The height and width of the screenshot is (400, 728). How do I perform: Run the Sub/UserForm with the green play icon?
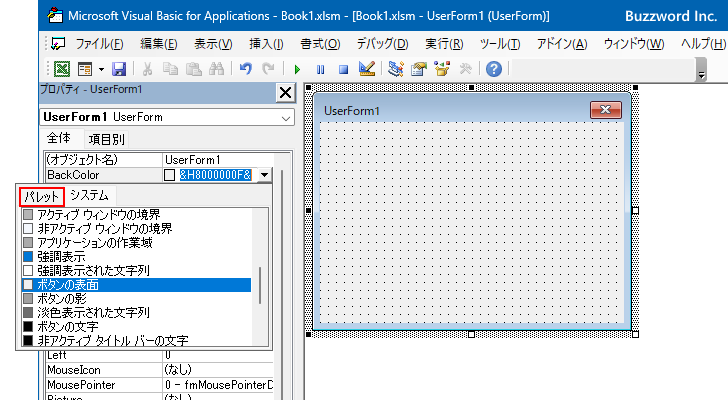click(297, 70)
